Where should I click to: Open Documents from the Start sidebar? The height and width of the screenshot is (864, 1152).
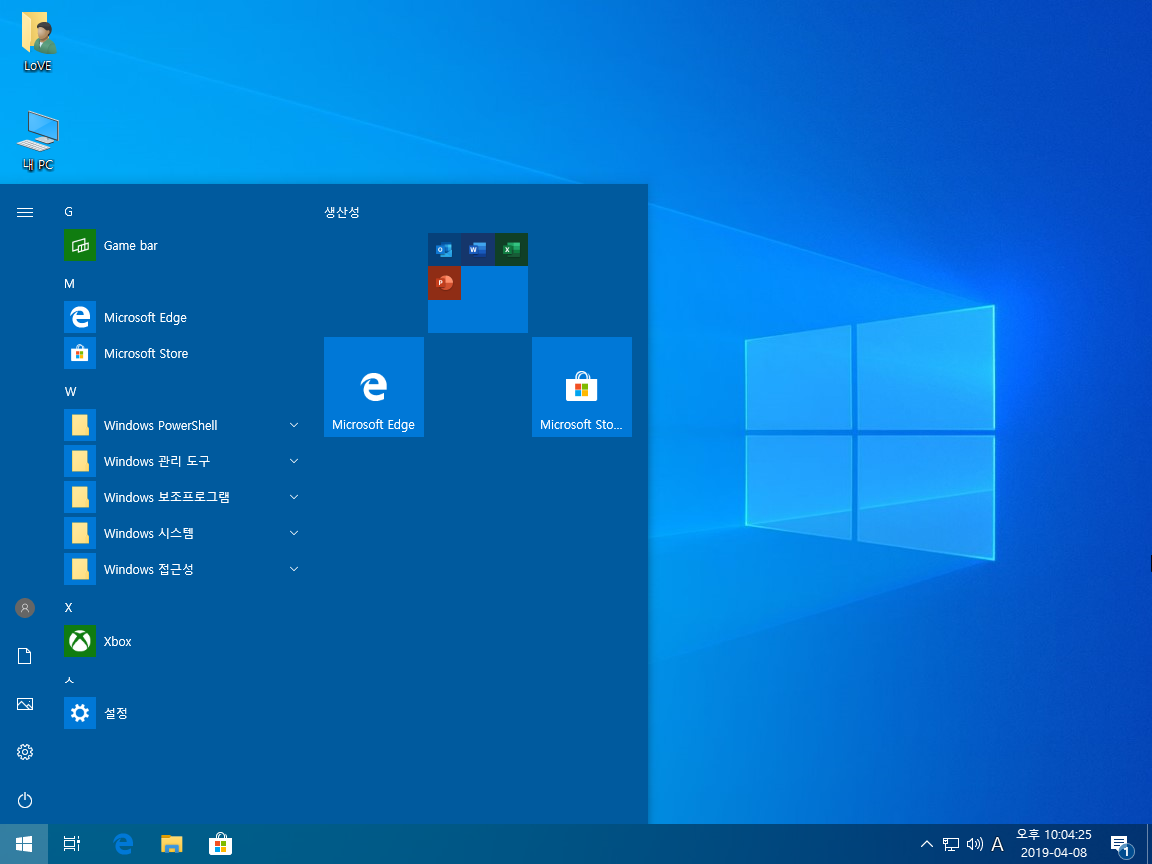25,656
